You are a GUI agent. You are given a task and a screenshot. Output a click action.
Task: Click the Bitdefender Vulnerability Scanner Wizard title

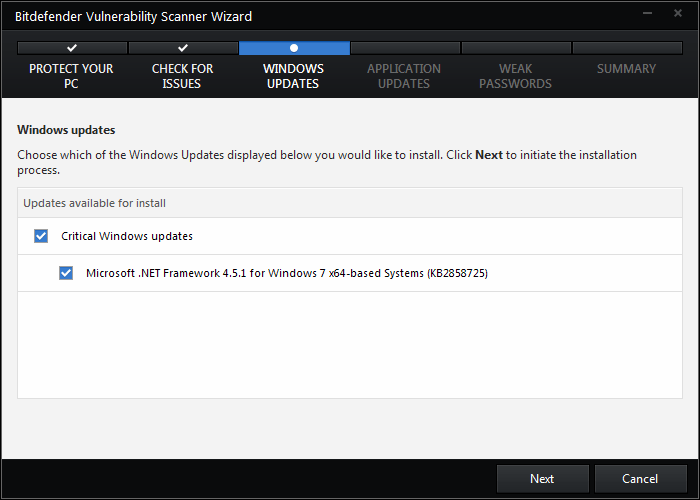pos(133,17)
